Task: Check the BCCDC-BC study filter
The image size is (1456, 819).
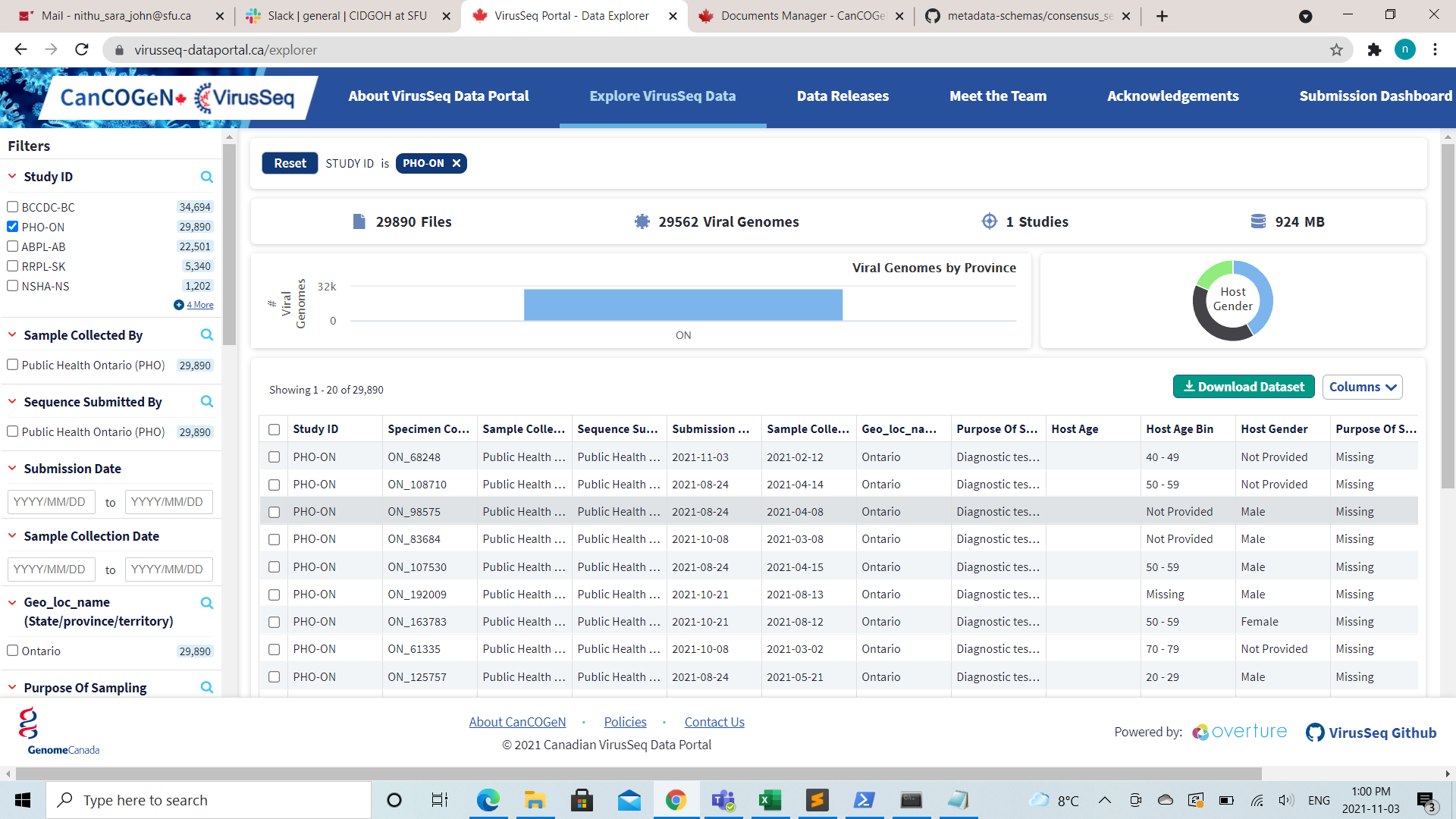Action: coord(11,206)
